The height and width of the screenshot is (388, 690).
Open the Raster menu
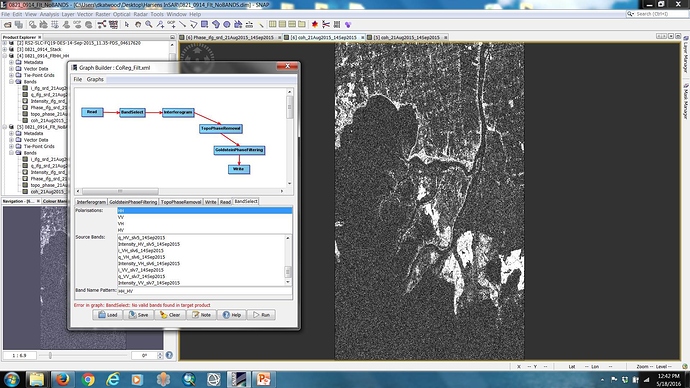[x=103, y=14]
